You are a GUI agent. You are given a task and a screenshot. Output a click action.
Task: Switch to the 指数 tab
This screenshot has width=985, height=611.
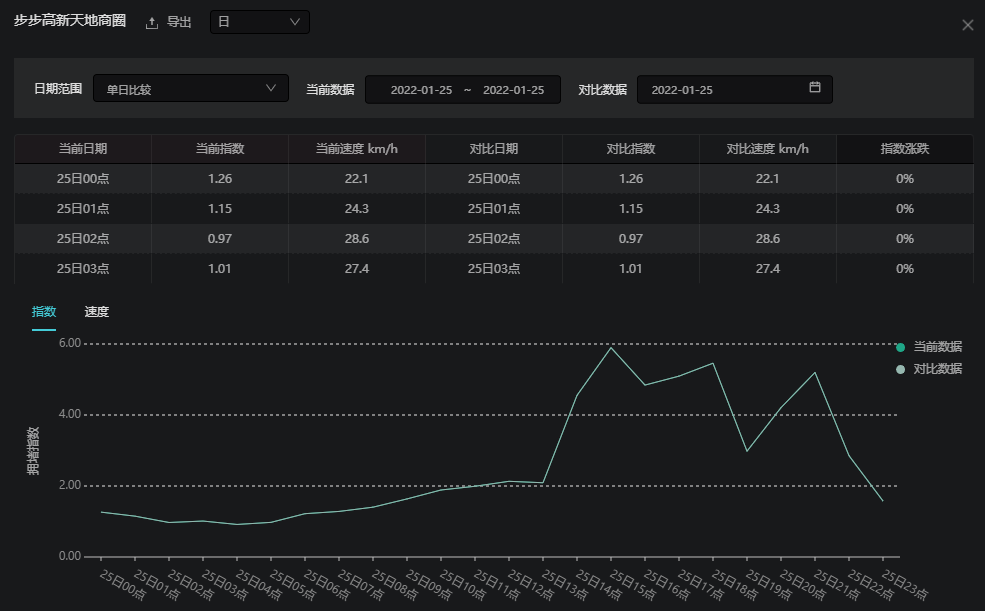click(x=44, y=312)
